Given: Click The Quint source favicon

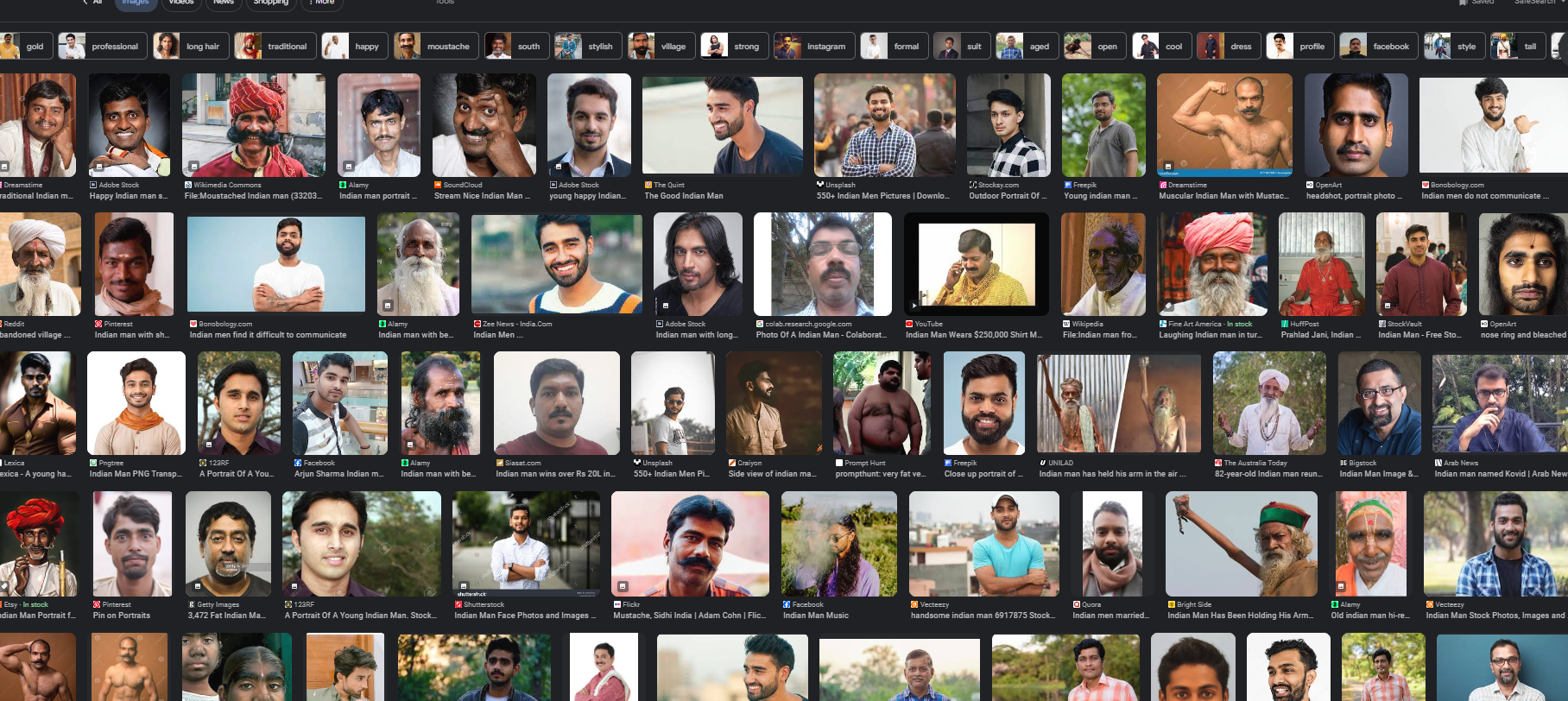Looking at the screenshot, I should (x=648, y=185).
